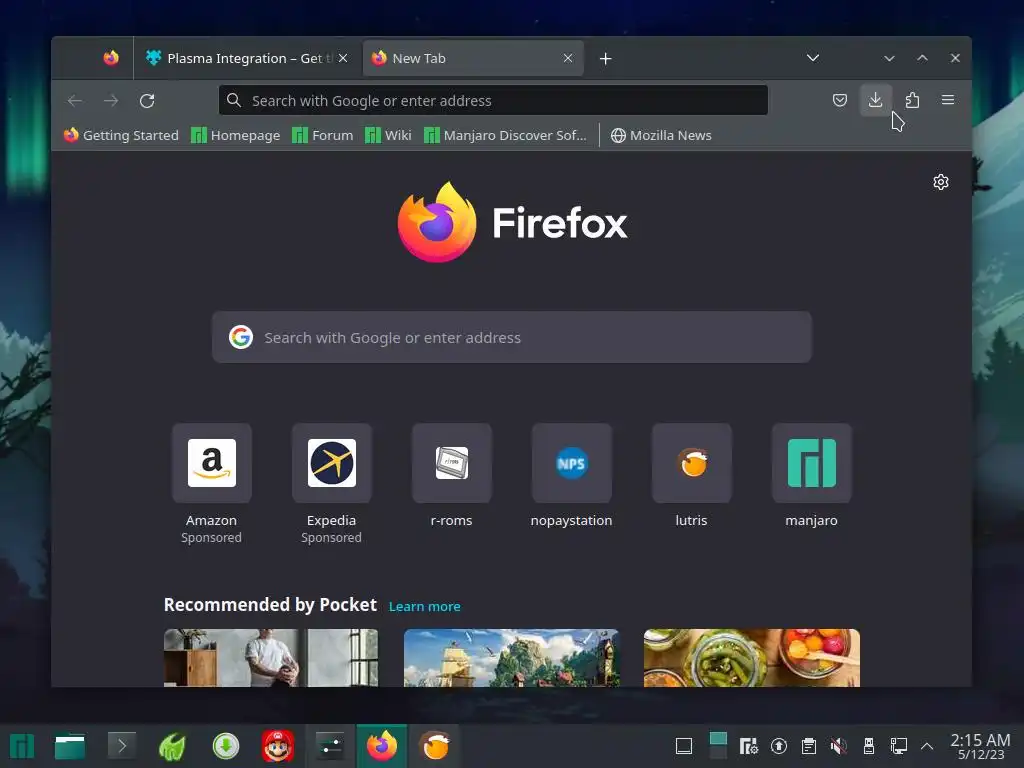This screenshot has height=768, width=1024.
Task: Open Pocket story with pickled vegetables
Action: click(x=752, y=658)
